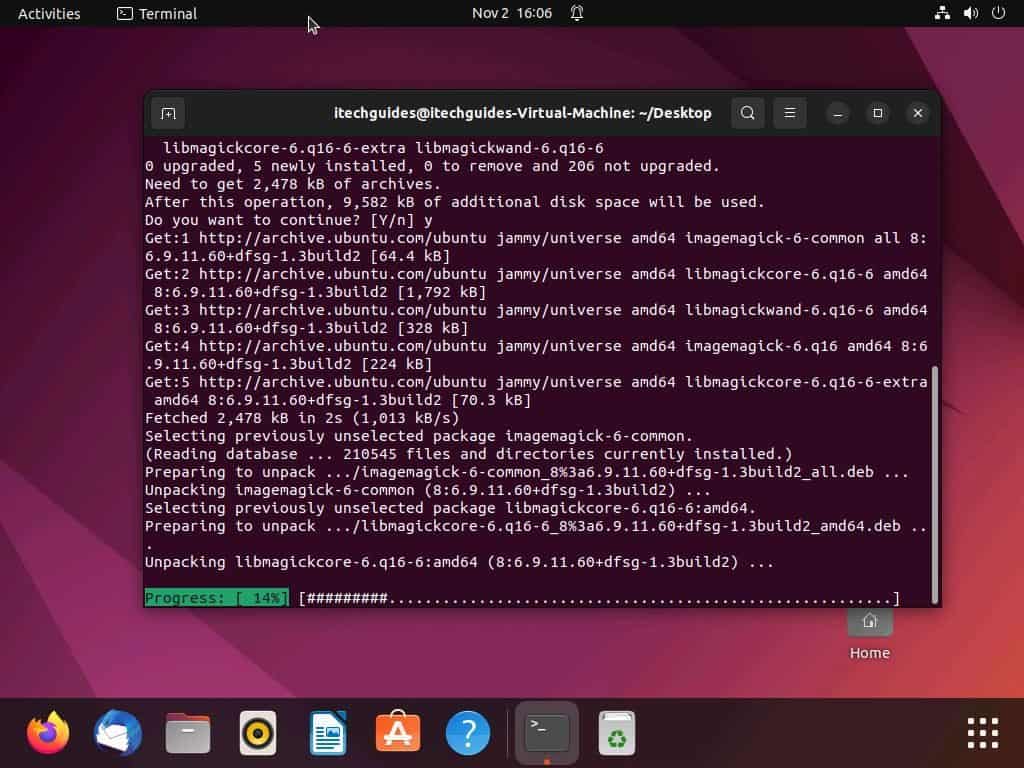
Task: Open Ubuntu Software store
Action: tap(398, 731)
